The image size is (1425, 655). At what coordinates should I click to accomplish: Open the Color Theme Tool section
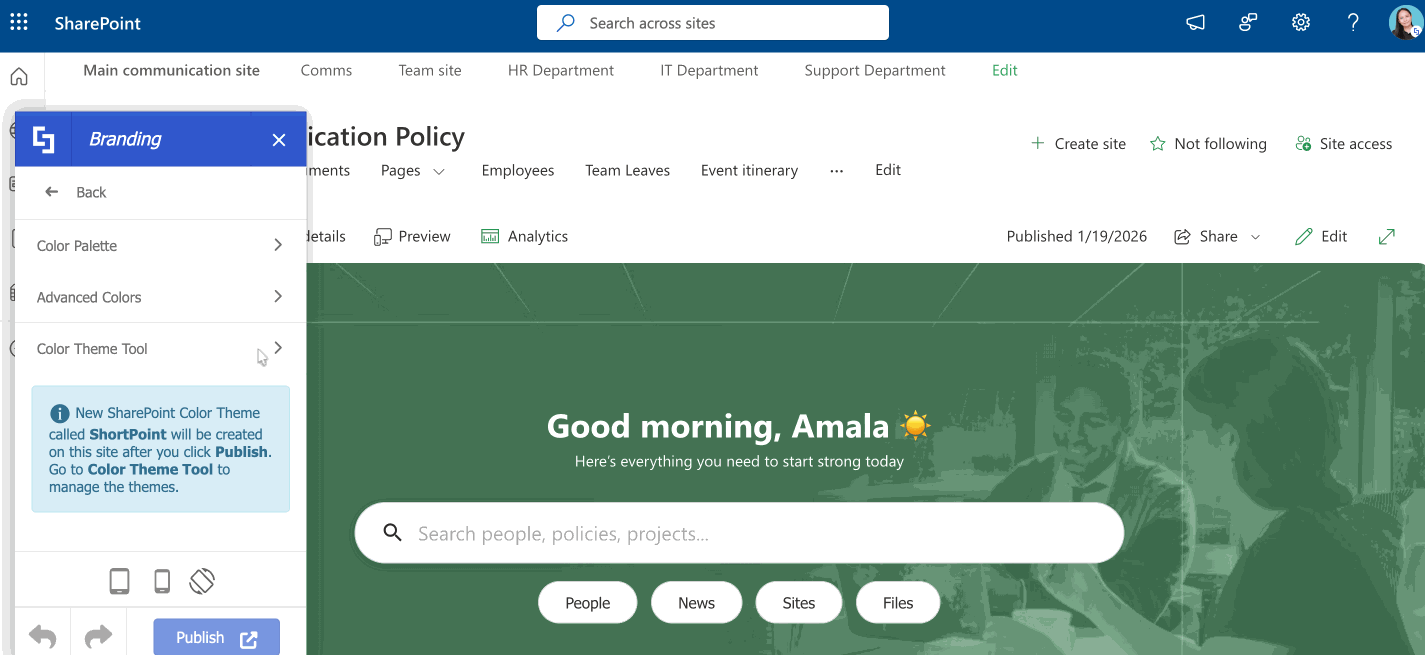click(x=160, y=348)
